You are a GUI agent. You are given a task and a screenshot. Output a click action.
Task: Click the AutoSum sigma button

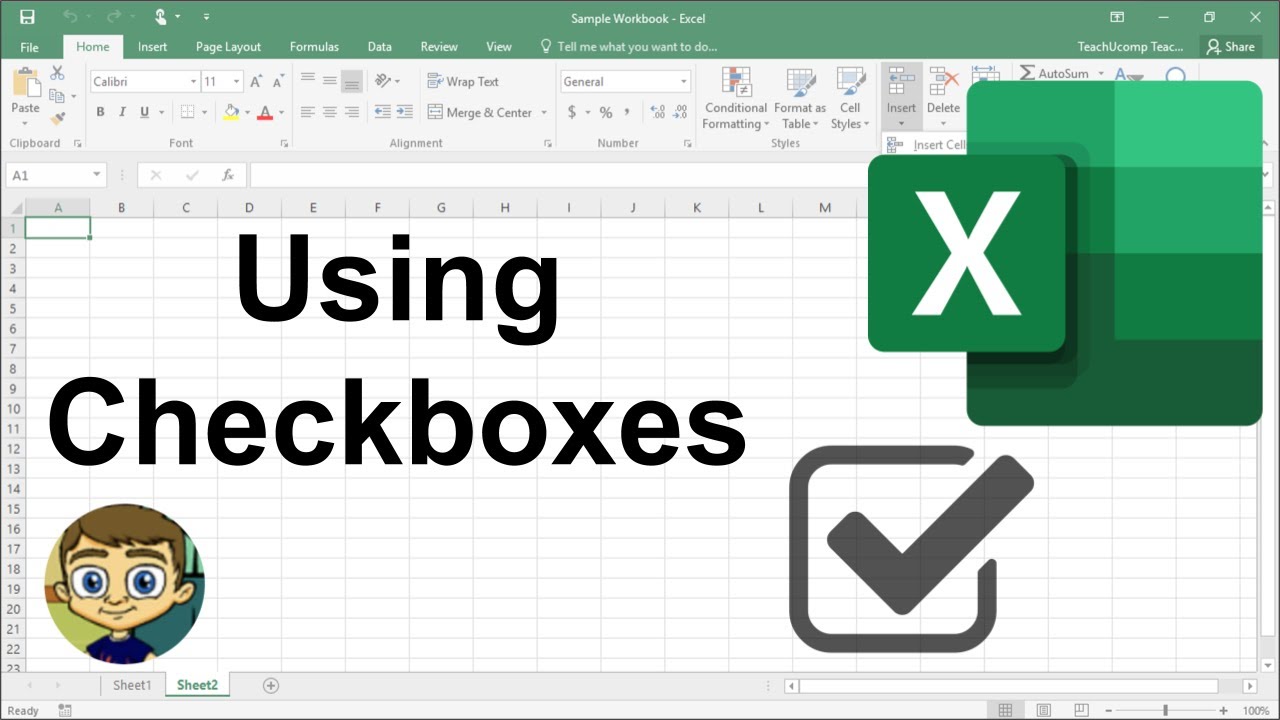pyautogui.click(x=1054, y=73)
